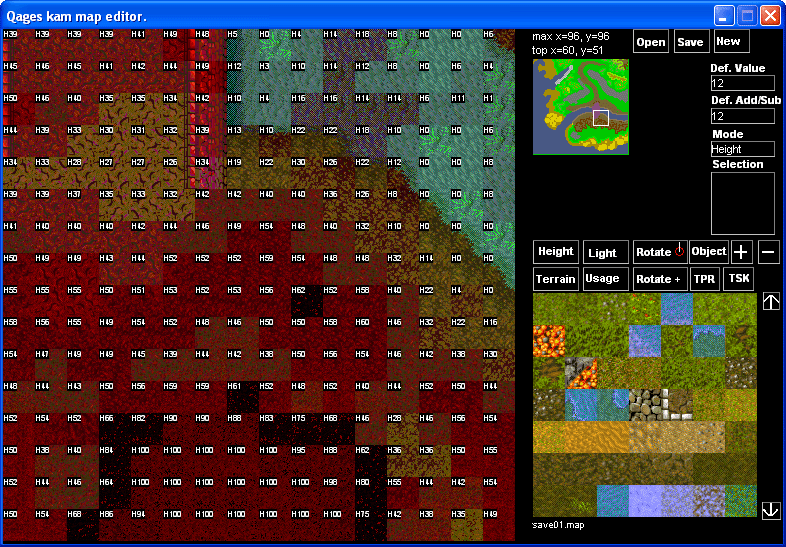Save the current map

click(x=690, y=42)
